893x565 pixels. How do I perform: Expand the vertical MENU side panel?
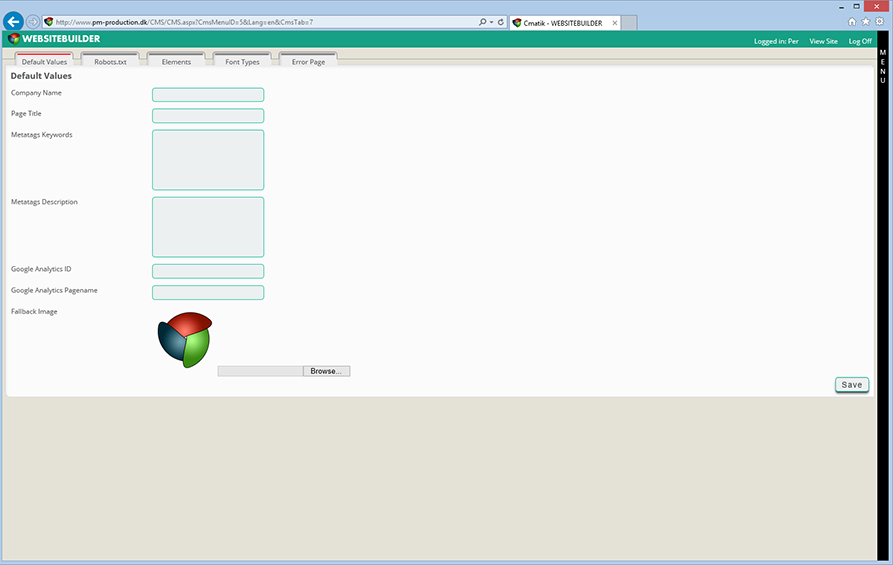(x=882, y=66)
